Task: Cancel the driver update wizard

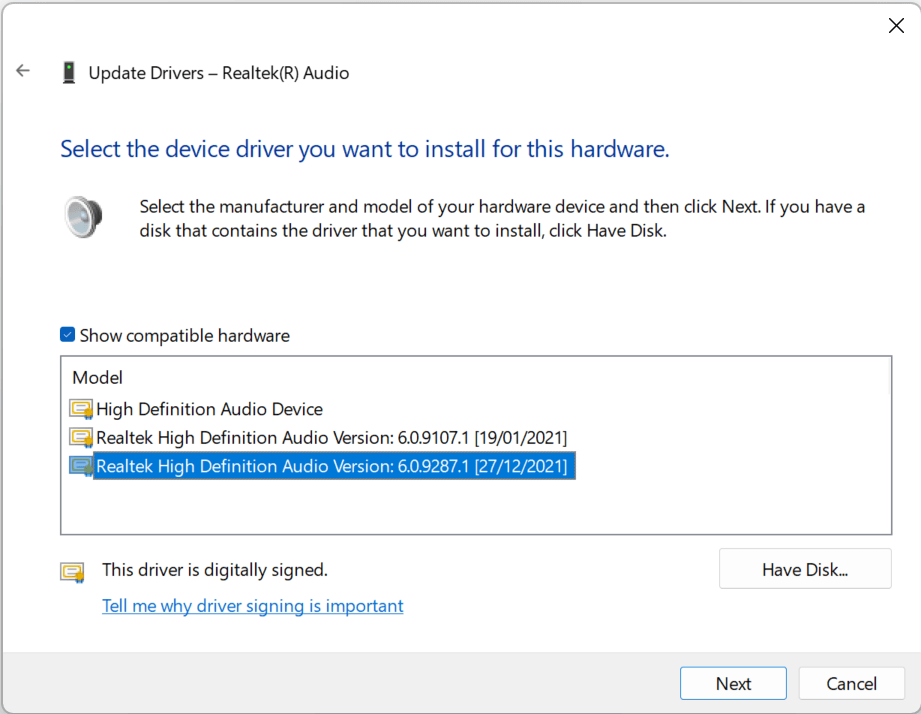Action: click(851, 684)
